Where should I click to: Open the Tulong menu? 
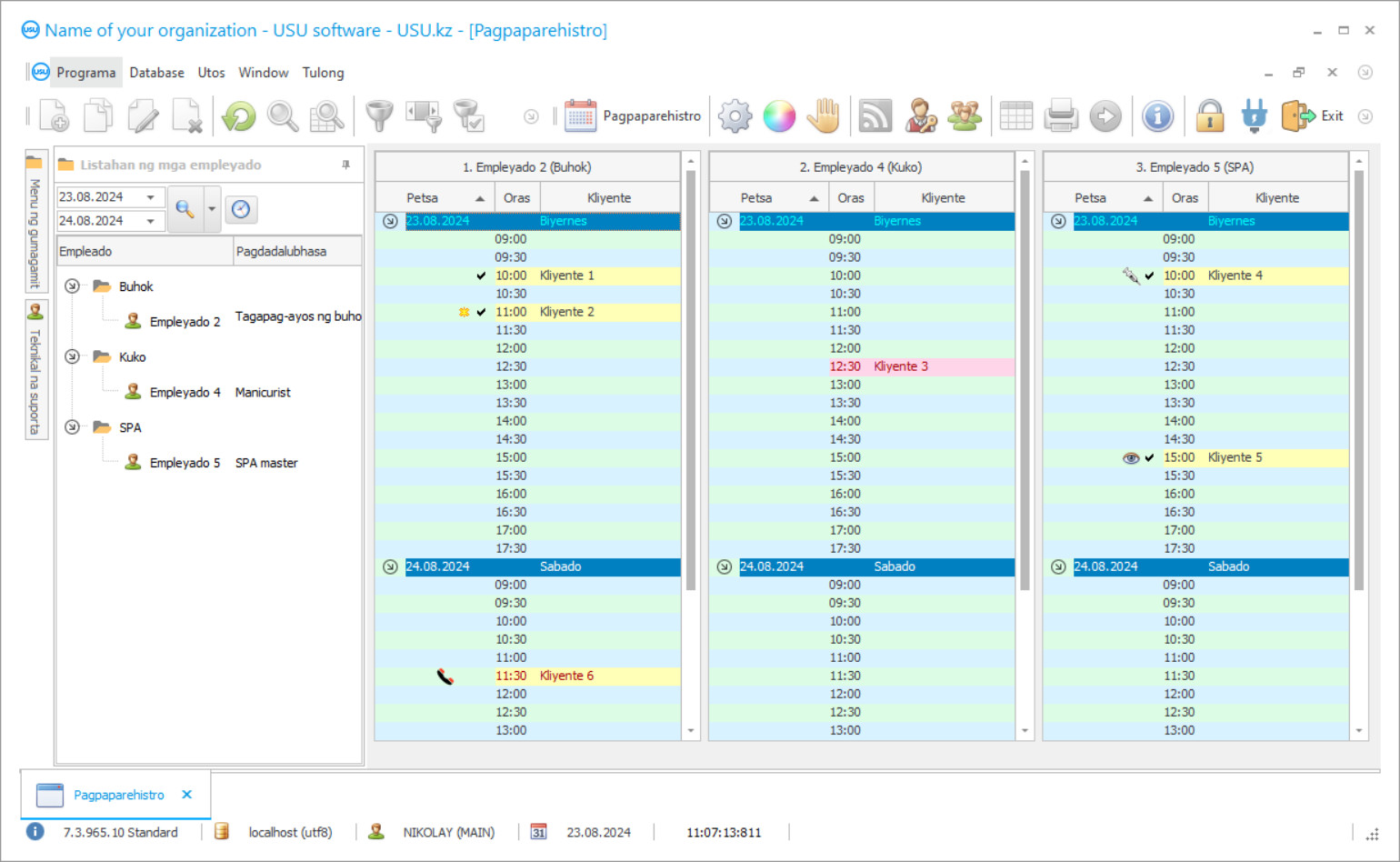pos(323,73)
